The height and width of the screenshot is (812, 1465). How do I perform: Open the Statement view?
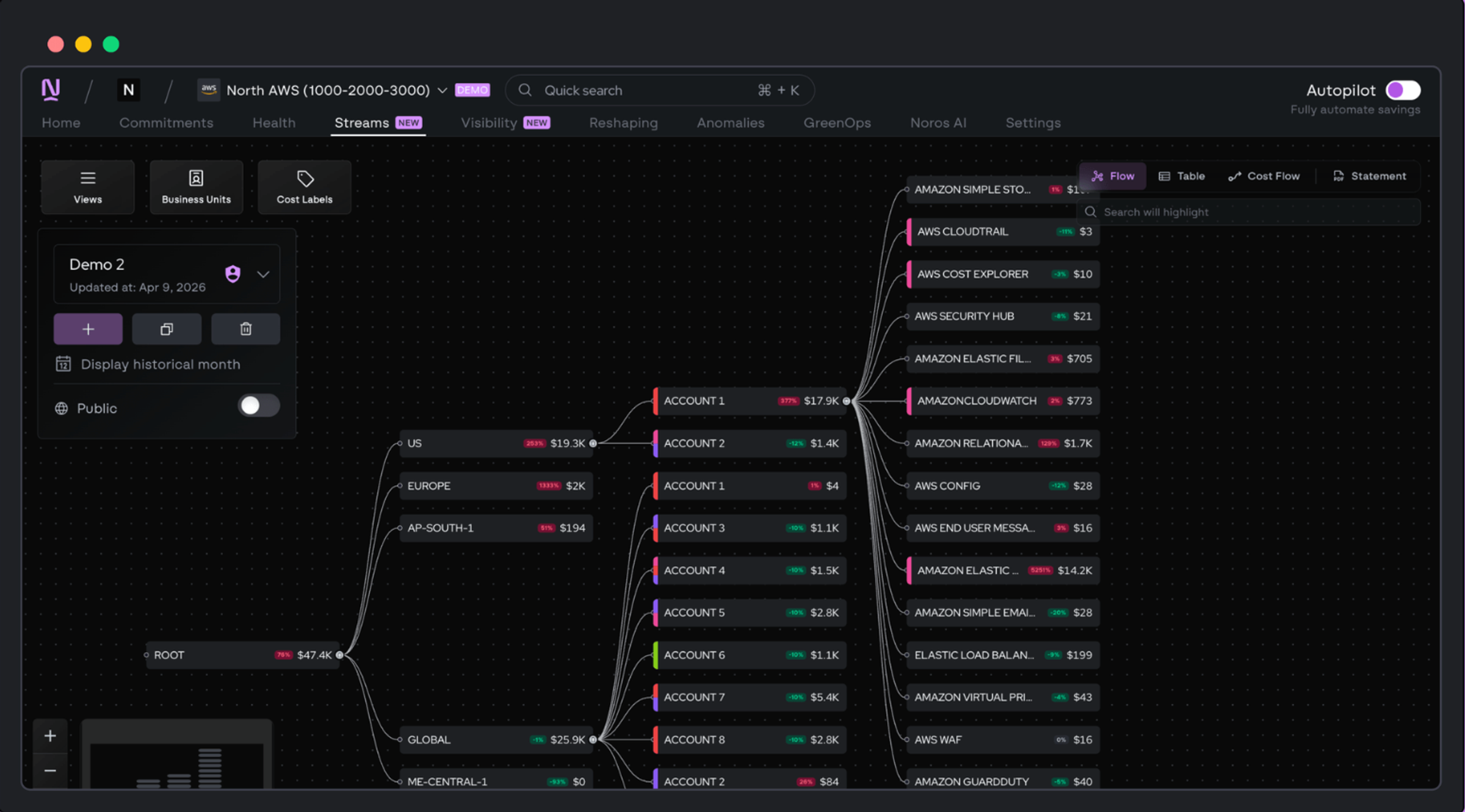[1369, 176]
